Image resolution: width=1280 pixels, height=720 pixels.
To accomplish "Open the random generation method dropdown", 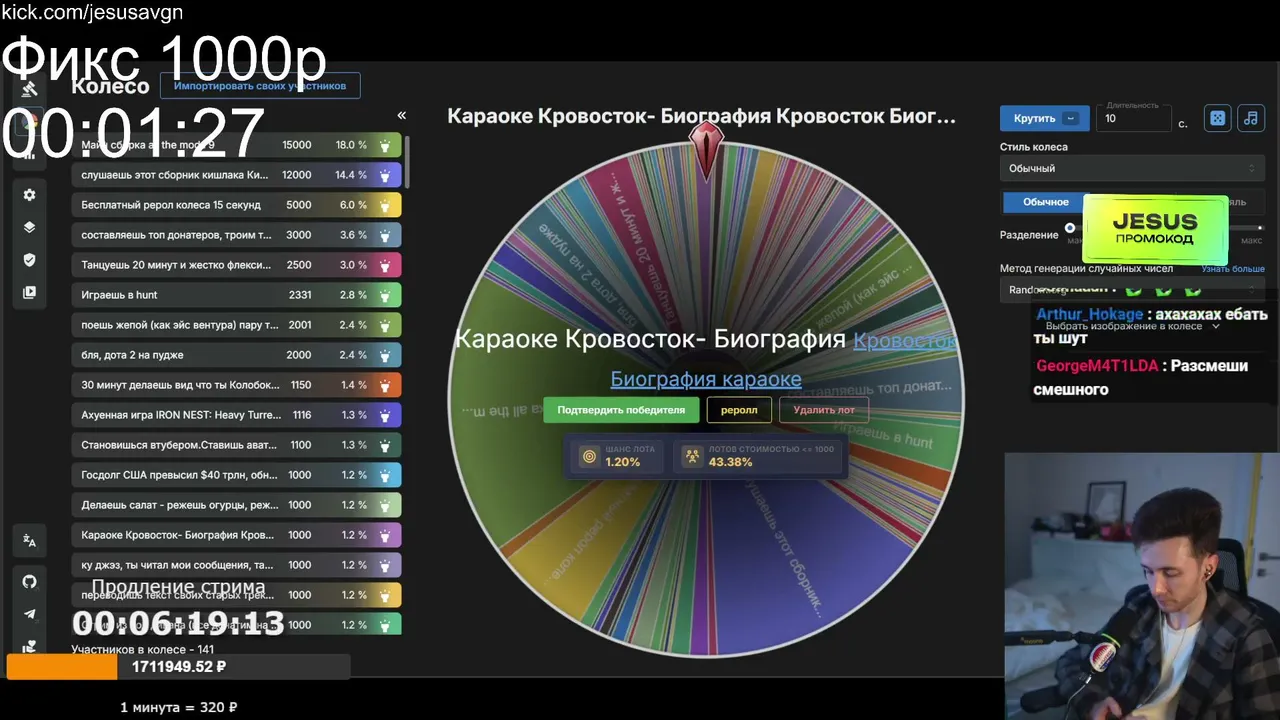I will tap(1132, 290).
